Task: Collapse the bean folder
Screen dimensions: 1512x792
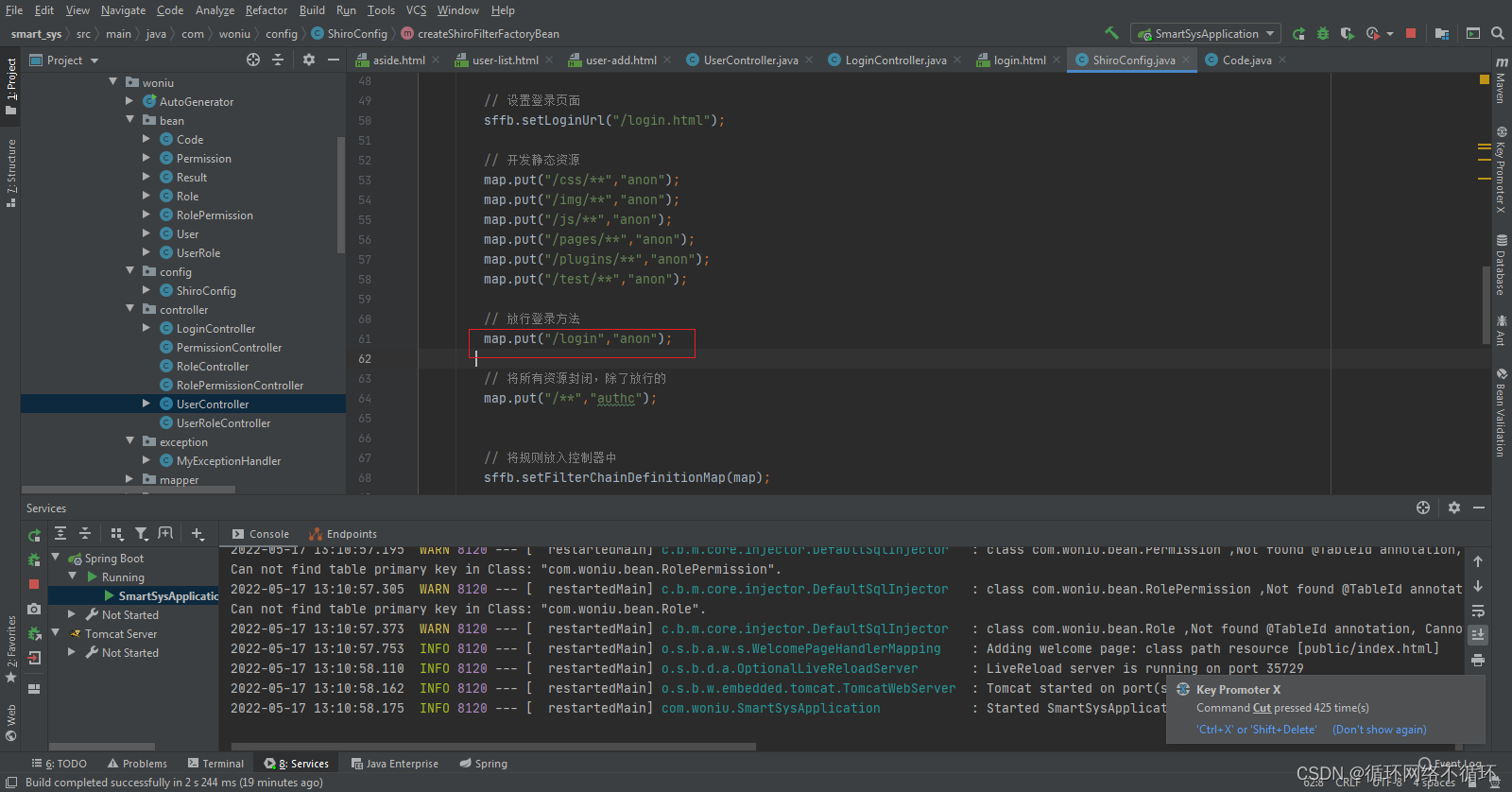Action: click(x=130, y=120)
